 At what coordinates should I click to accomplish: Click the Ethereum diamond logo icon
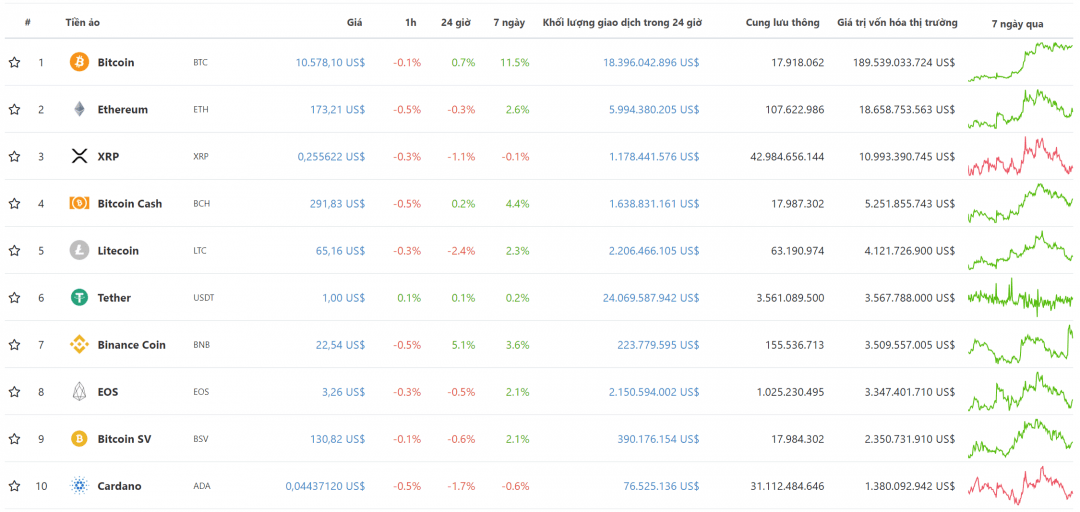click(79, 109)
